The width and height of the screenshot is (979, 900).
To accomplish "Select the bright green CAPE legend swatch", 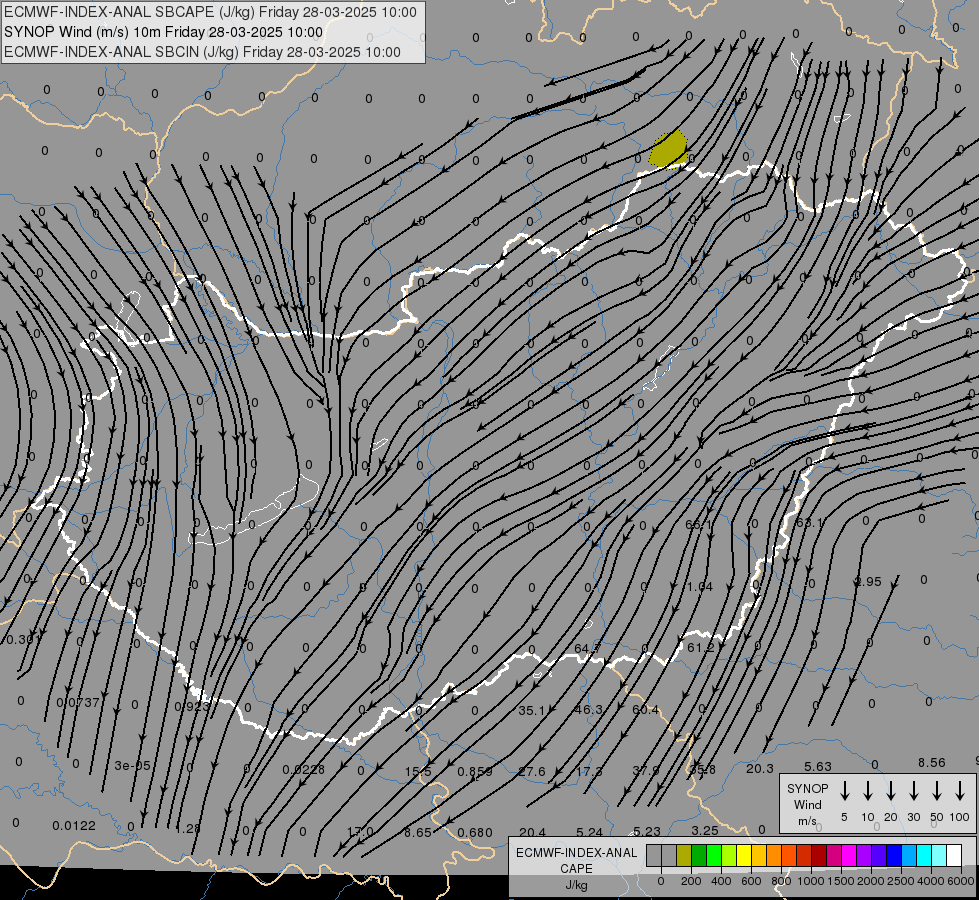I will (714, 856).
